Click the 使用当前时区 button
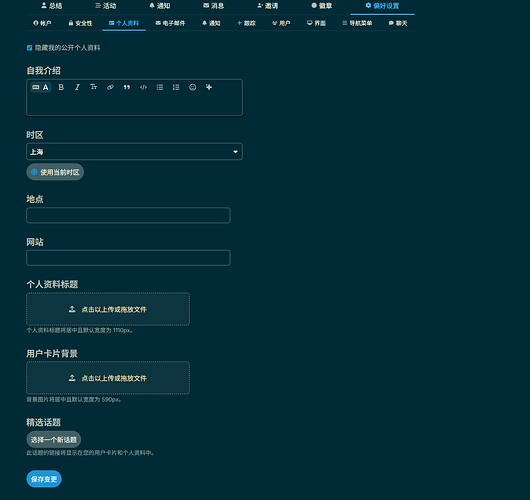The height and width of the screenshot is (500, 530). tap(55, 172)
